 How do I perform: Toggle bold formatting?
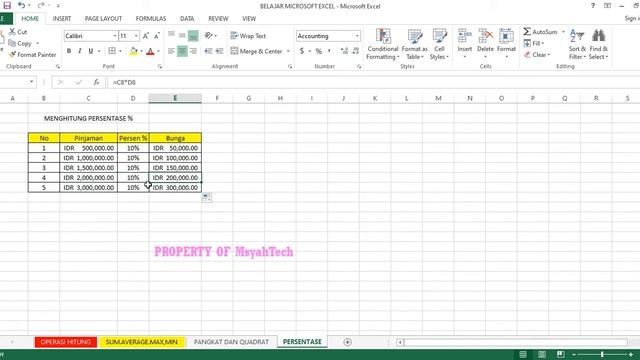point(69,51)
